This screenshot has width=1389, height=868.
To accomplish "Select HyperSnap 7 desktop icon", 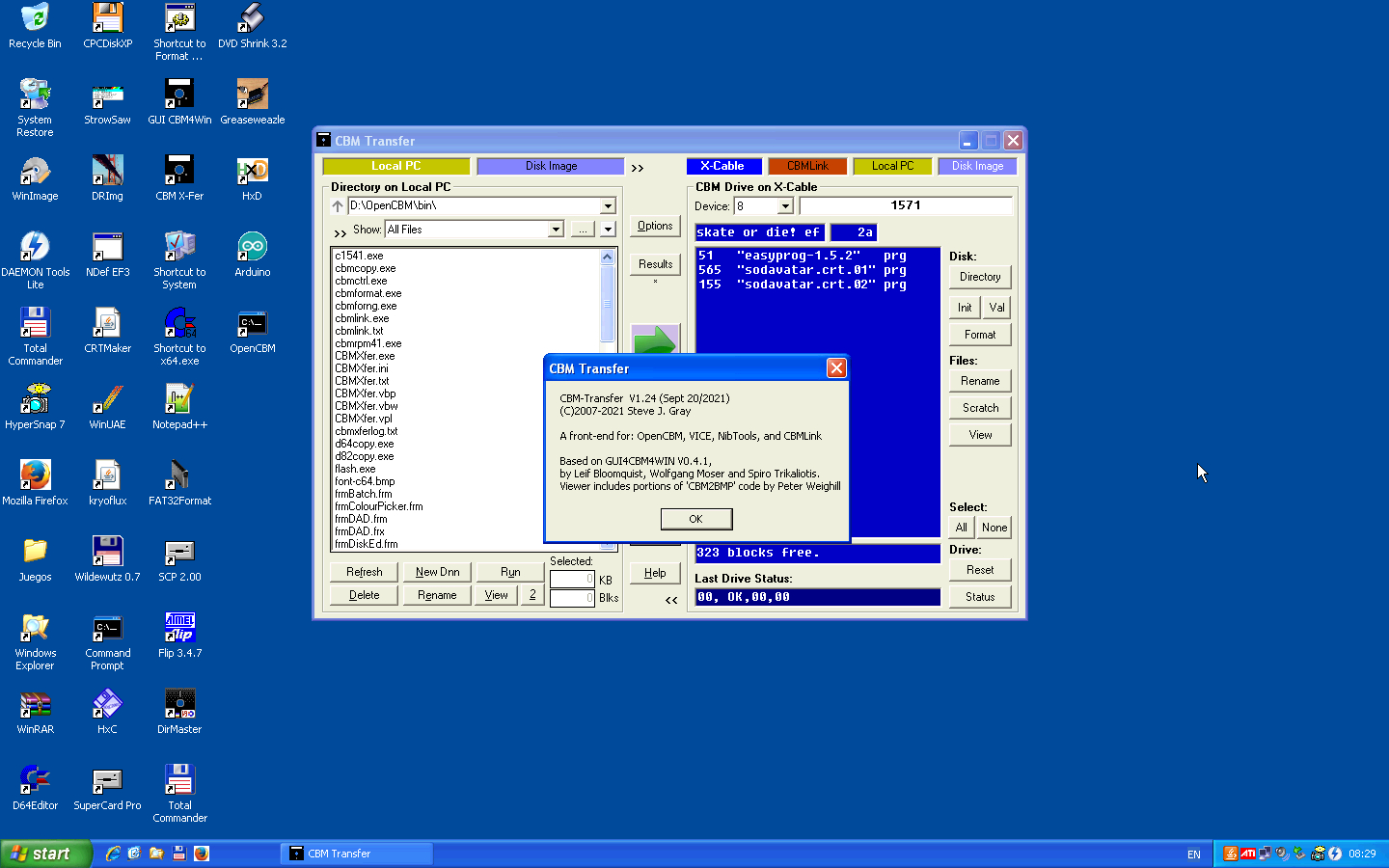I will [x=35, y=407].
